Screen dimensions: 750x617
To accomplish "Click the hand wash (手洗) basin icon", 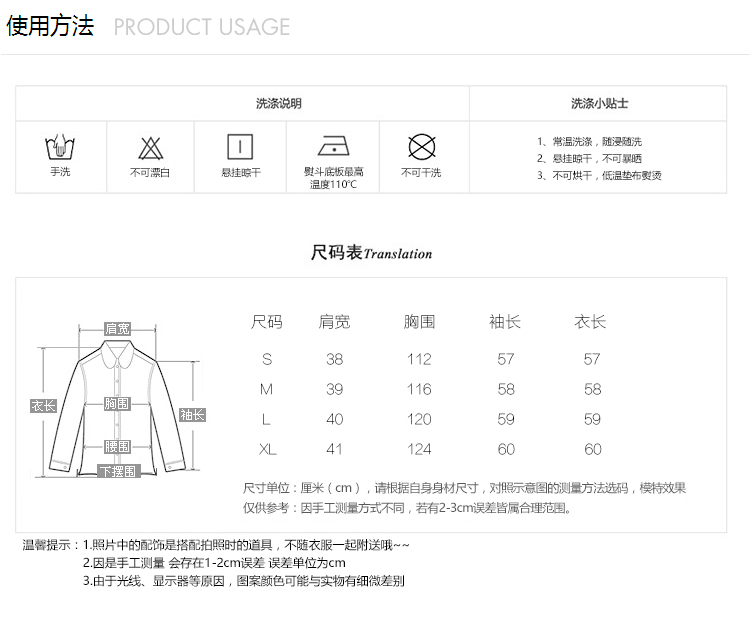I will coord(60,148).
